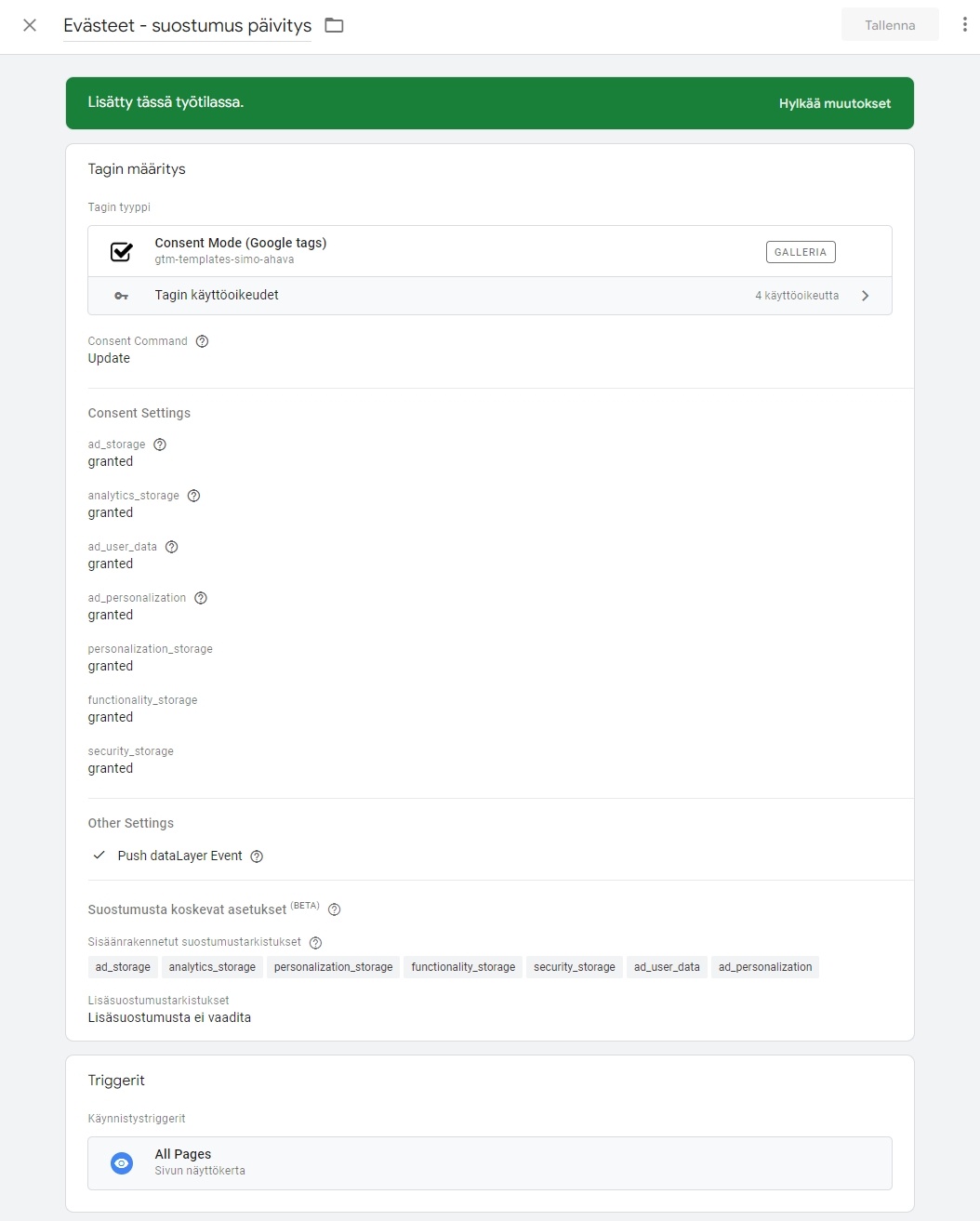Screen dimensions: 980x1221
Task: Click the help icon beside analytics_storage
Action: click(x=193, y=496)
